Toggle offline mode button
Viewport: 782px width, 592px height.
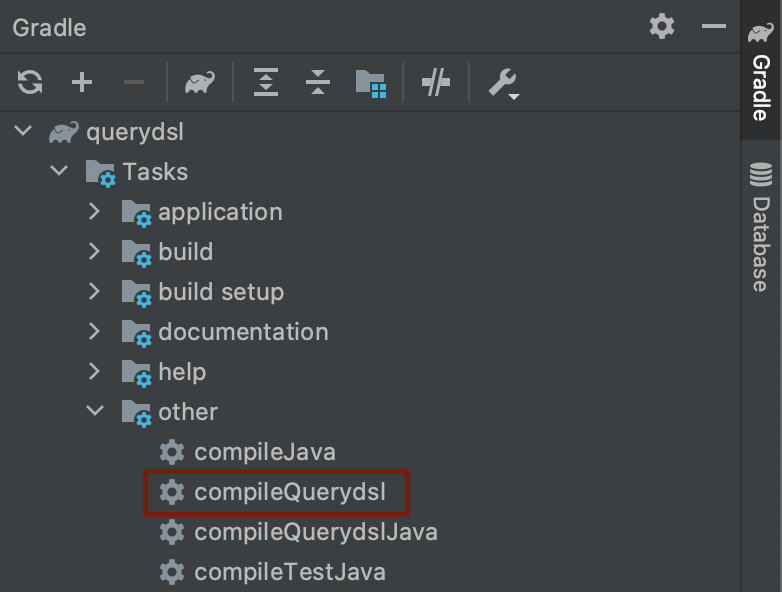pos(436,82)
